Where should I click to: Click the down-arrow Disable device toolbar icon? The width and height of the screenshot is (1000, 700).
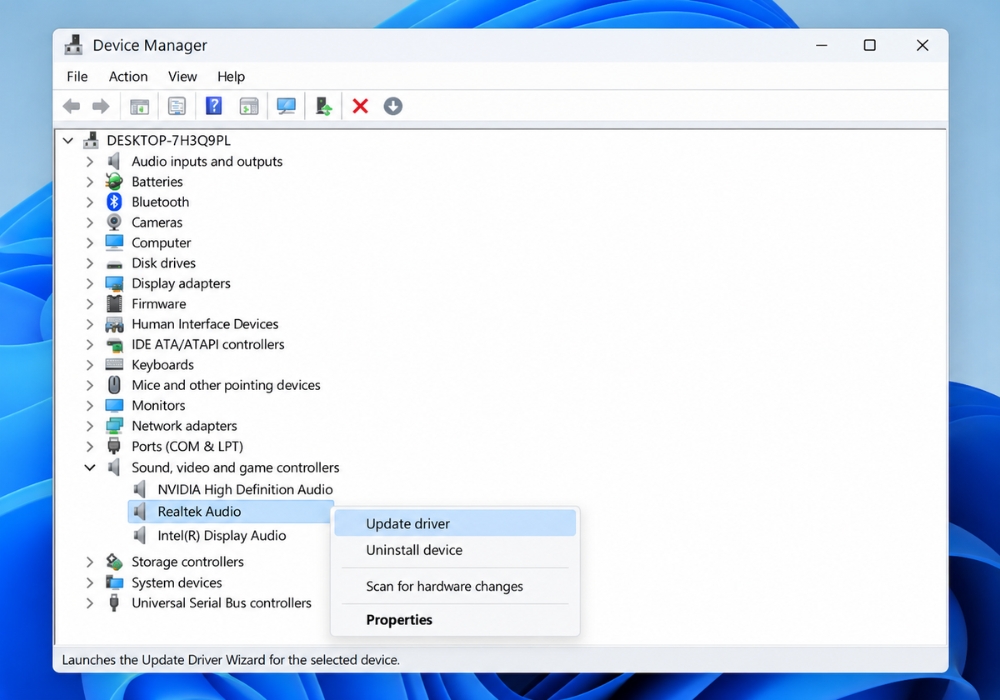point(393,106)
